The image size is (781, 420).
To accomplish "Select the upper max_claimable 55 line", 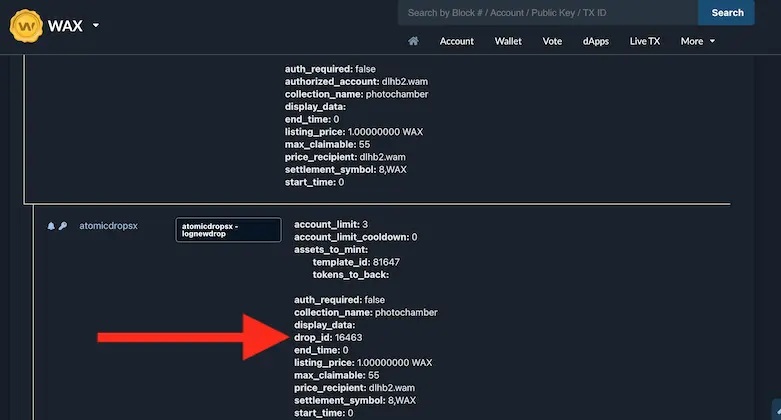I will click(327, 144).
